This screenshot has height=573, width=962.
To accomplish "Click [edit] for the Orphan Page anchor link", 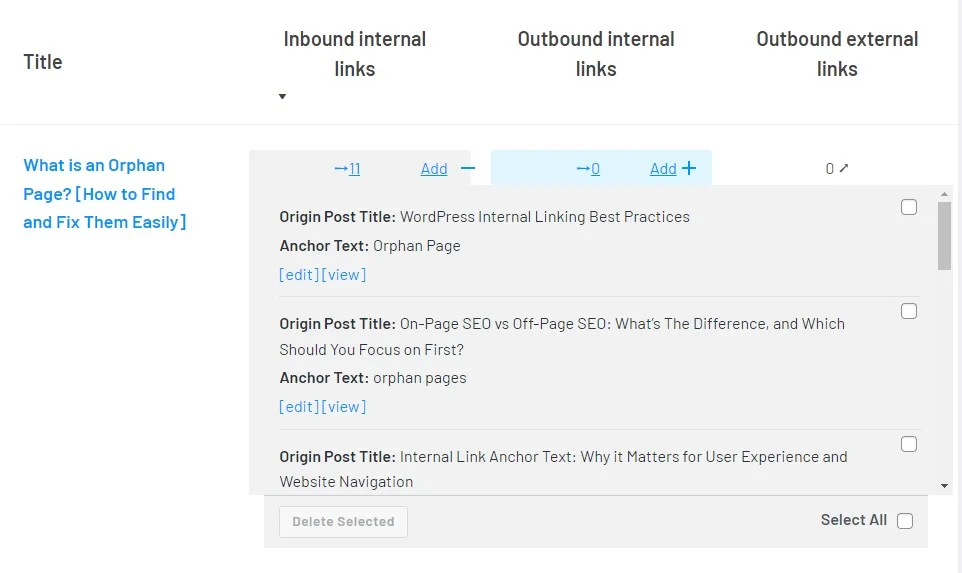I will [299, 275].
